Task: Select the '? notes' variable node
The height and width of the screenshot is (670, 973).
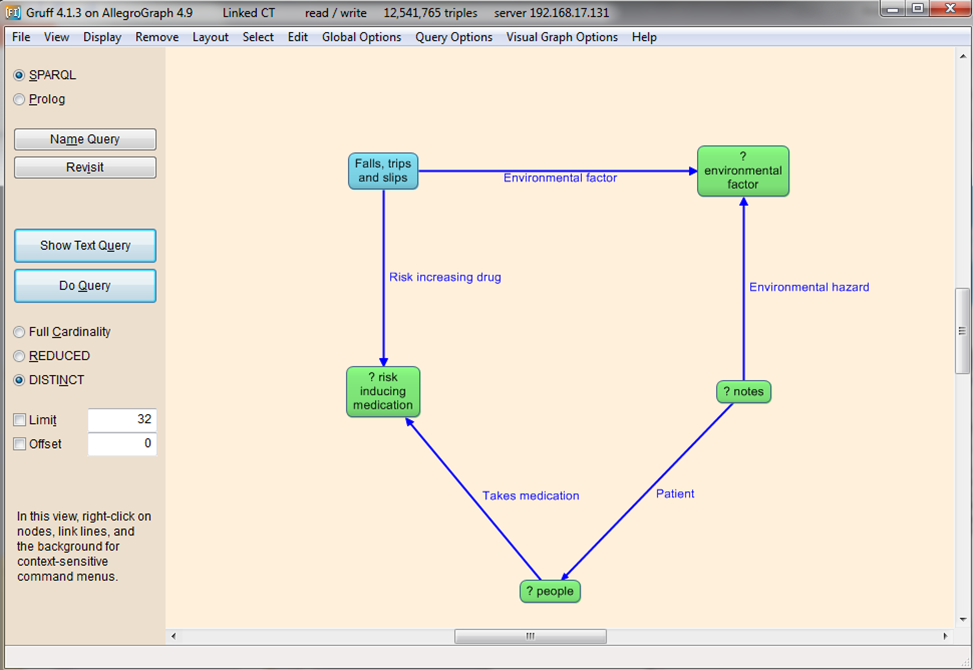Action: 743,392
